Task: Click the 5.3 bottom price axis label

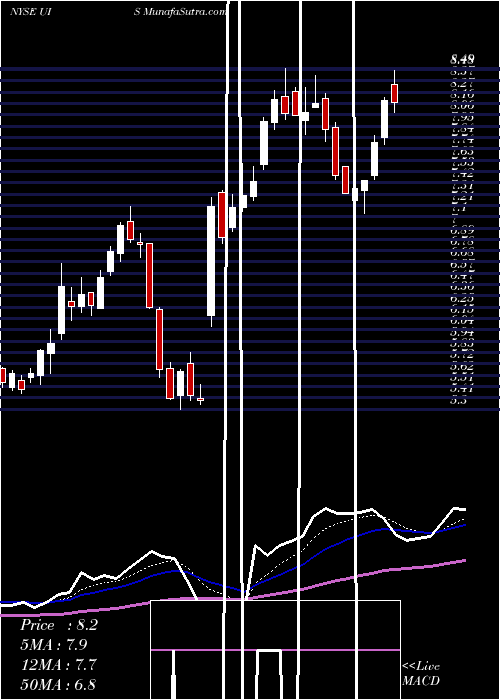Action: [x=458, y=400]
